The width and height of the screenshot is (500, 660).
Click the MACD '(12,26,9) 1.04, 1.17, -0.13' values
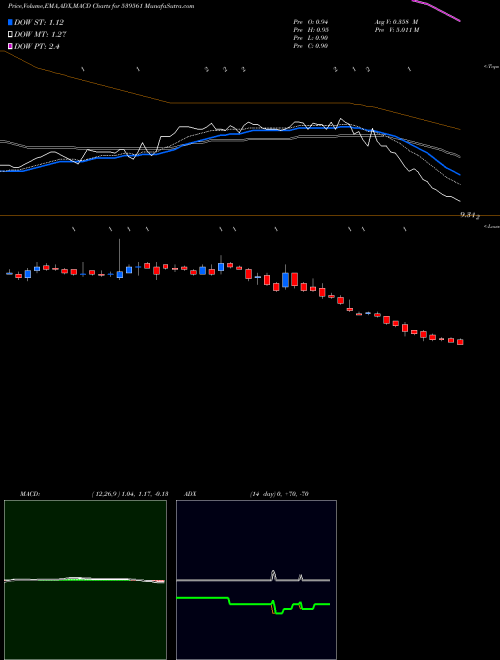coord(130,494)
